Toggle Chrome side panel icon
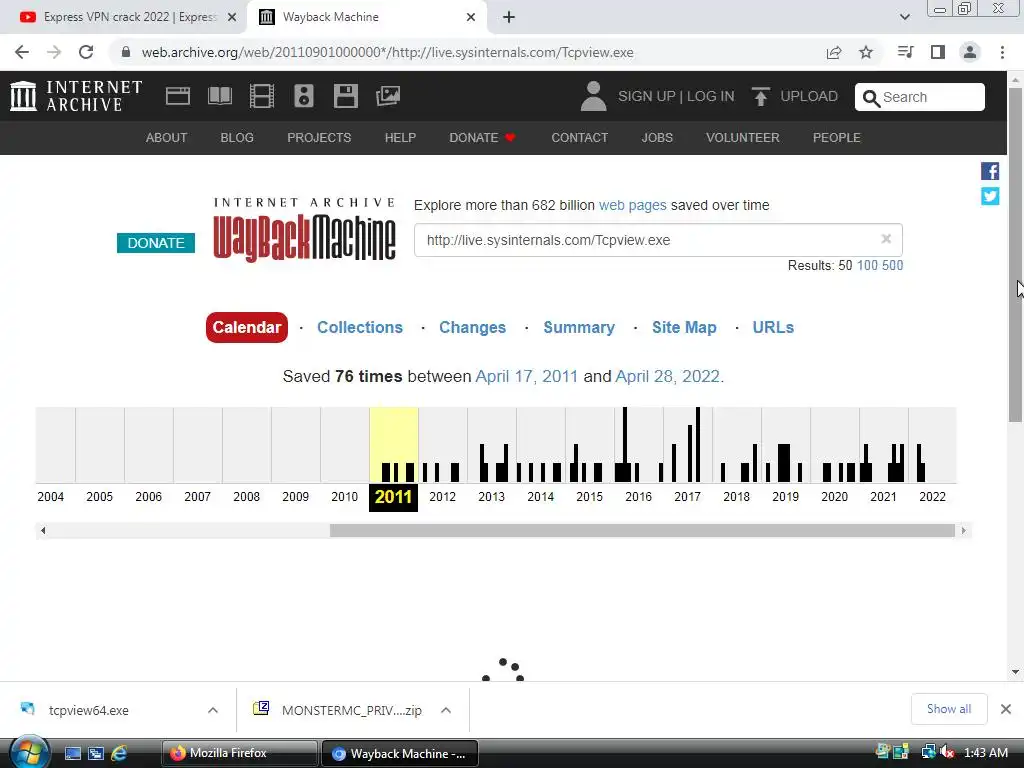 click(x=938, y=52)
